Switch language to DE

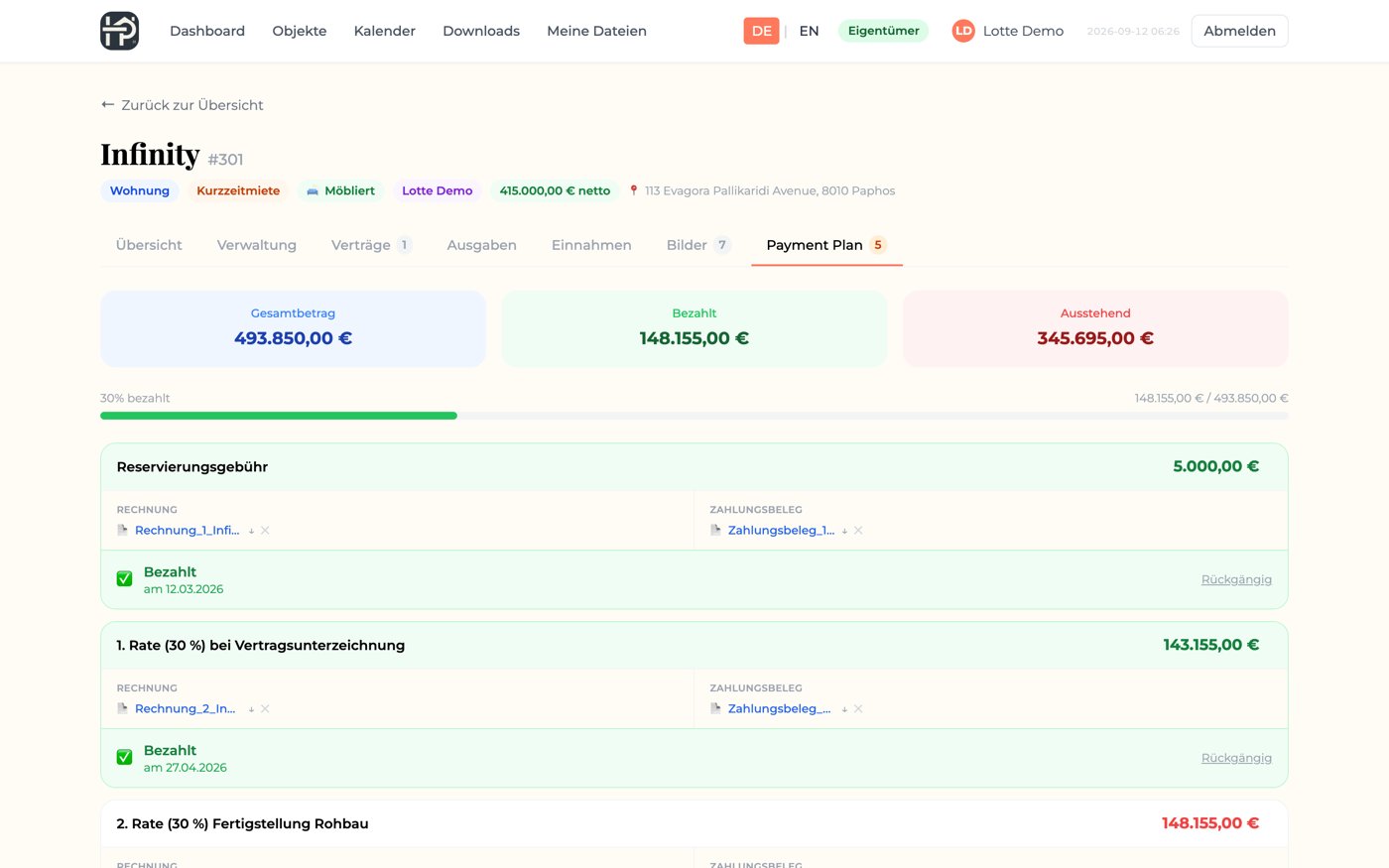coord(761,31)
